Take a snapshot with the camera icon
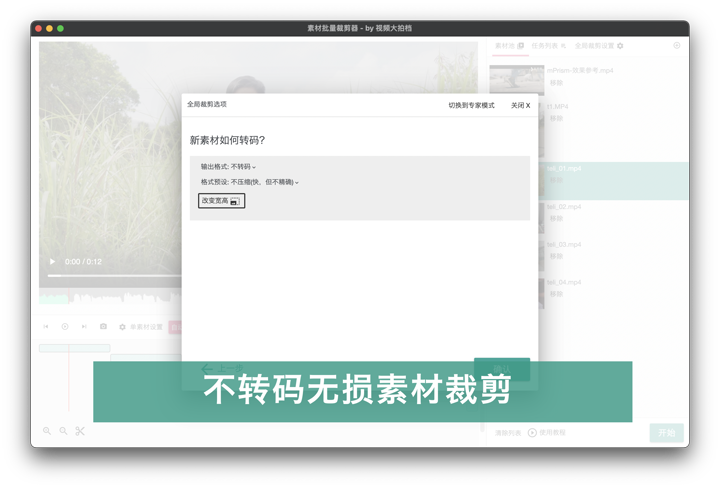 (103, 326)
